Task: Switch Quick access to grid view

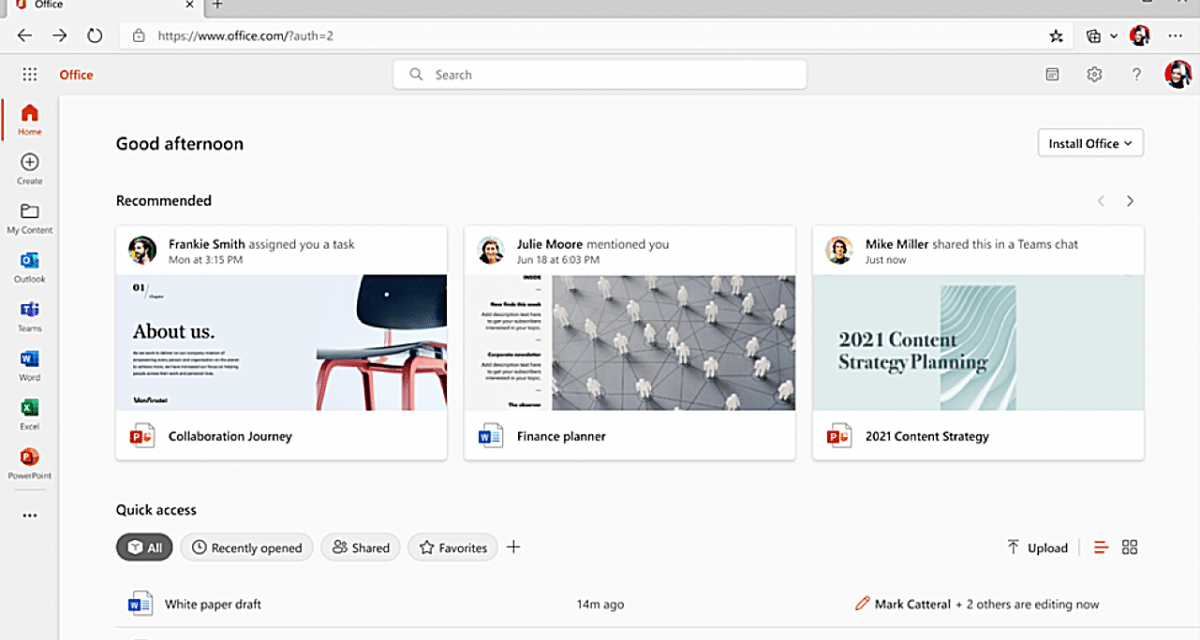Action: pyautogui.click(x=1129, y=547)
